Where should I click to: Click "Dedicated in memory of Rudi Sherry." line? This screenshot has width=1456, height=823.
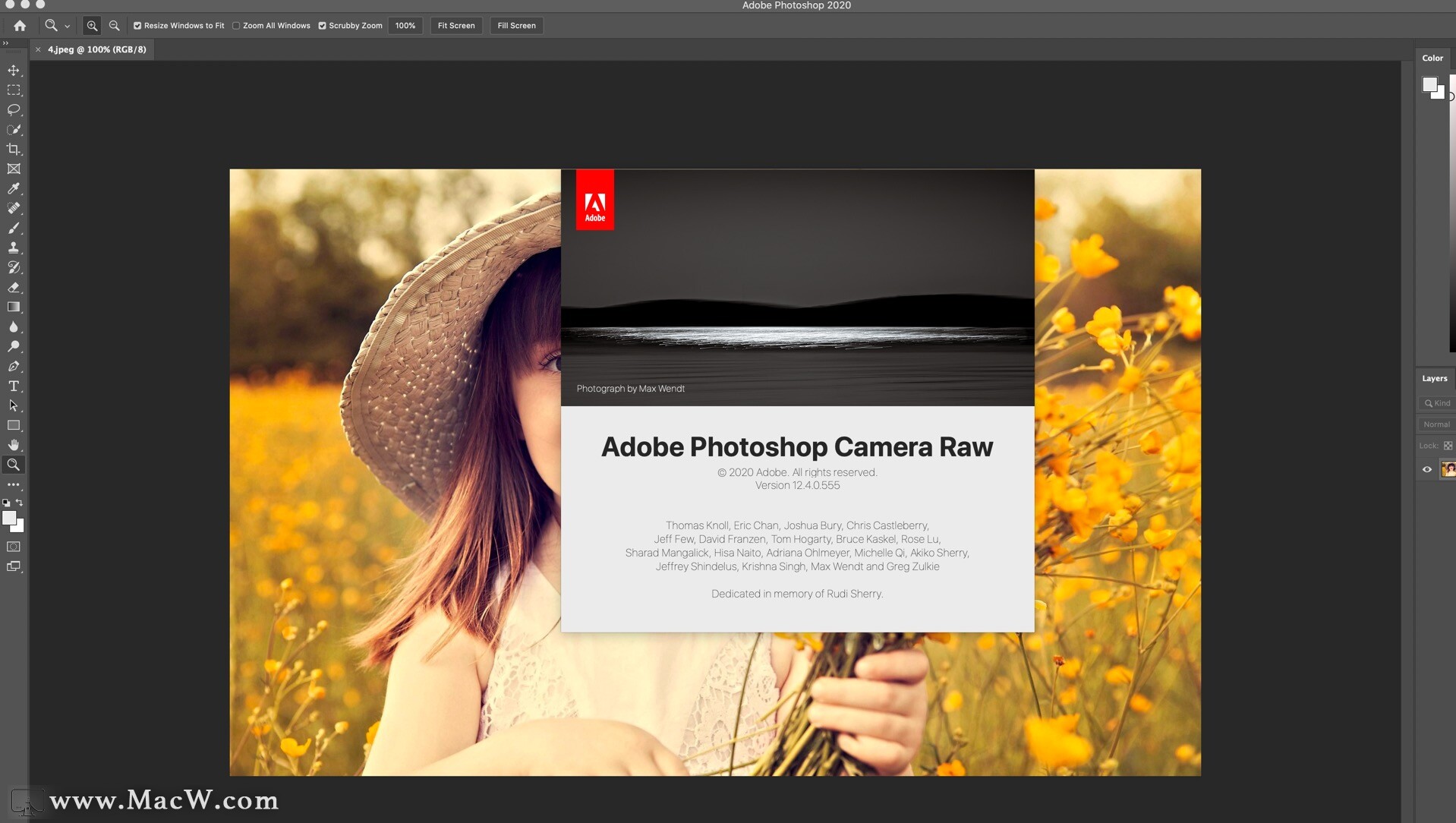tap(797, 594)
